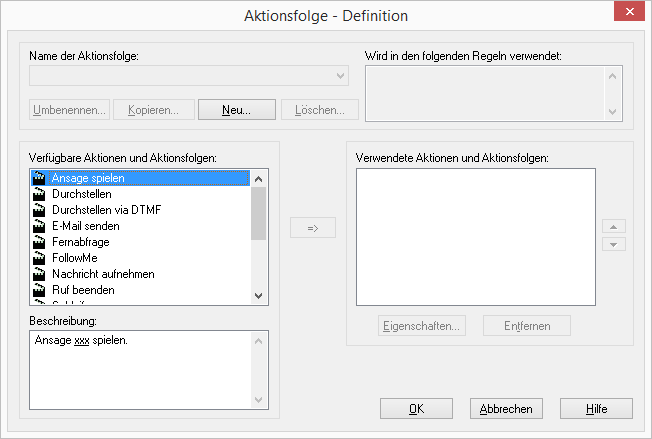Confirm the dialog with OK
Image resolution: width=652 pixels, height=439 pixels.
[x=416, y=408]
